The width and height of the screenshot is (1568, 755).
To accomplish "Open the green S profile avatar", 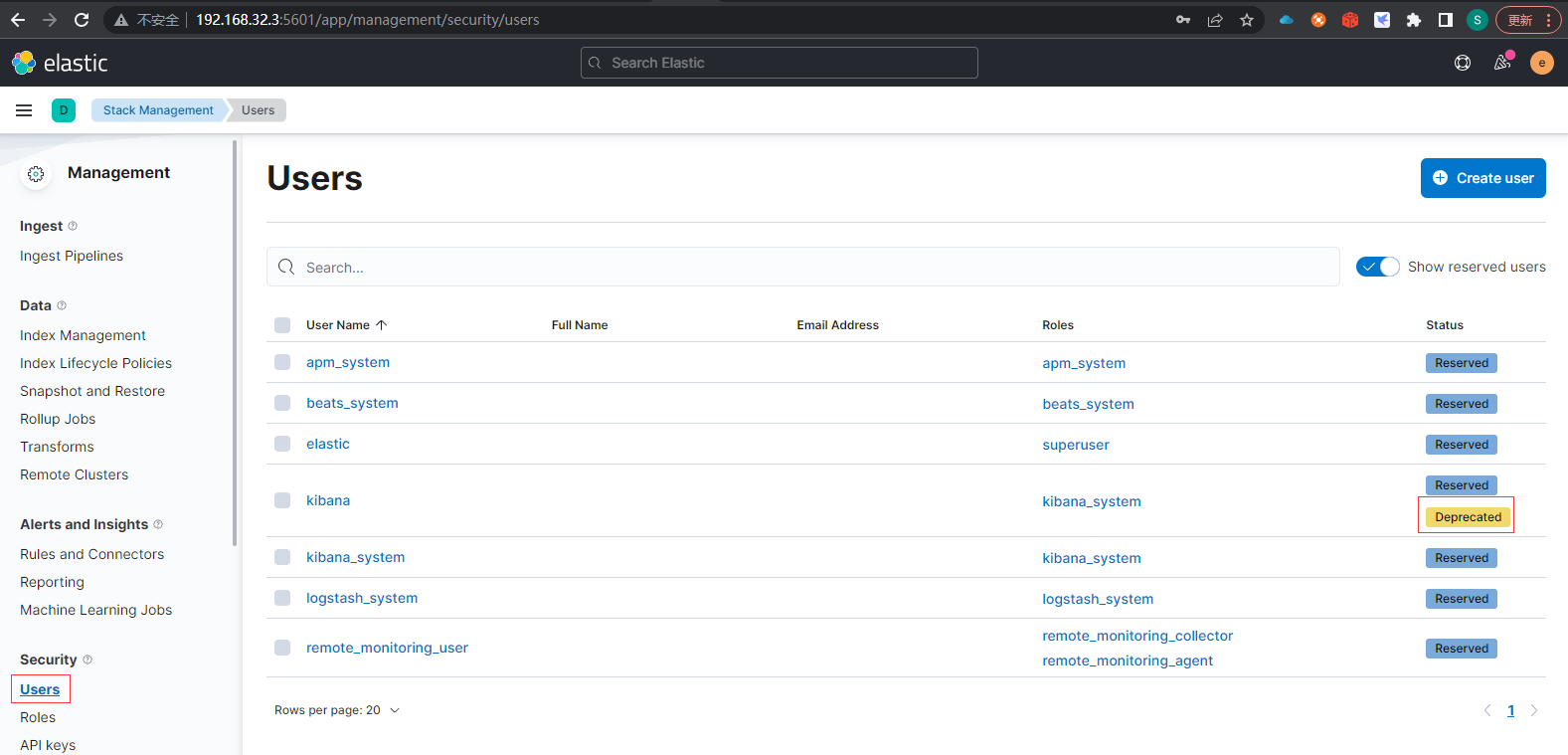I will (1478, 20).
